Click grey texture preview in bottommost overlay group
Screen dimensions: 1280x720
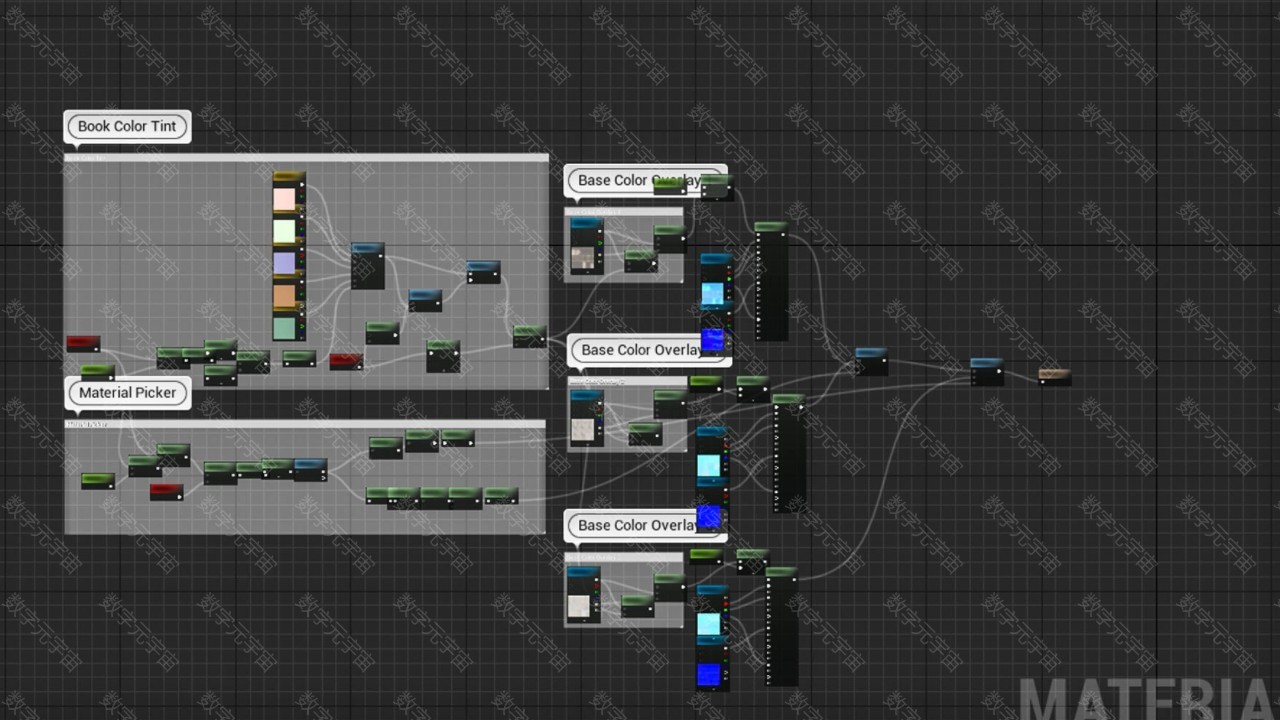point(579,606)
